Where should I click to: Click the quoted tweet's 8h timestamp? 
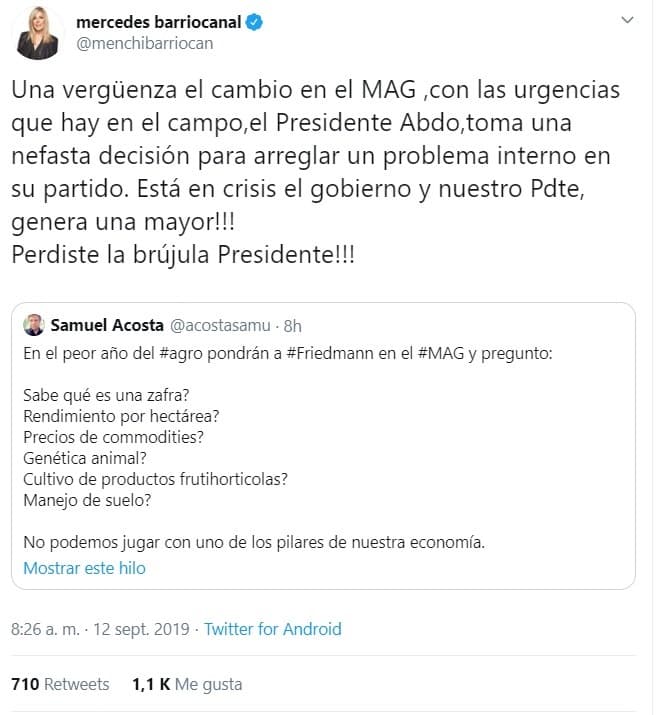pos(292,325)
